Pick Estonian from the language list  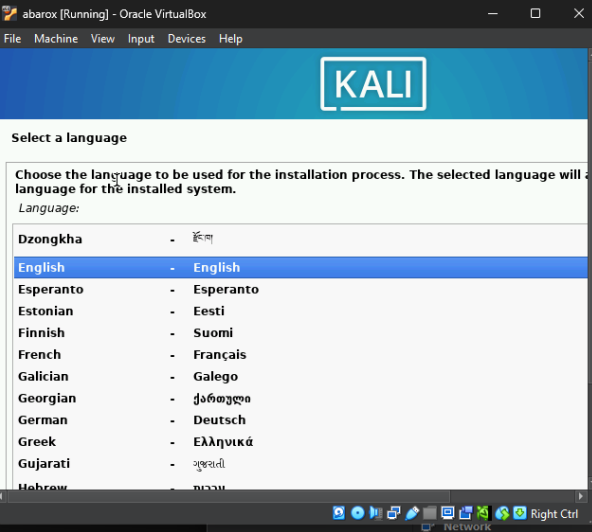tap(301, 311)
